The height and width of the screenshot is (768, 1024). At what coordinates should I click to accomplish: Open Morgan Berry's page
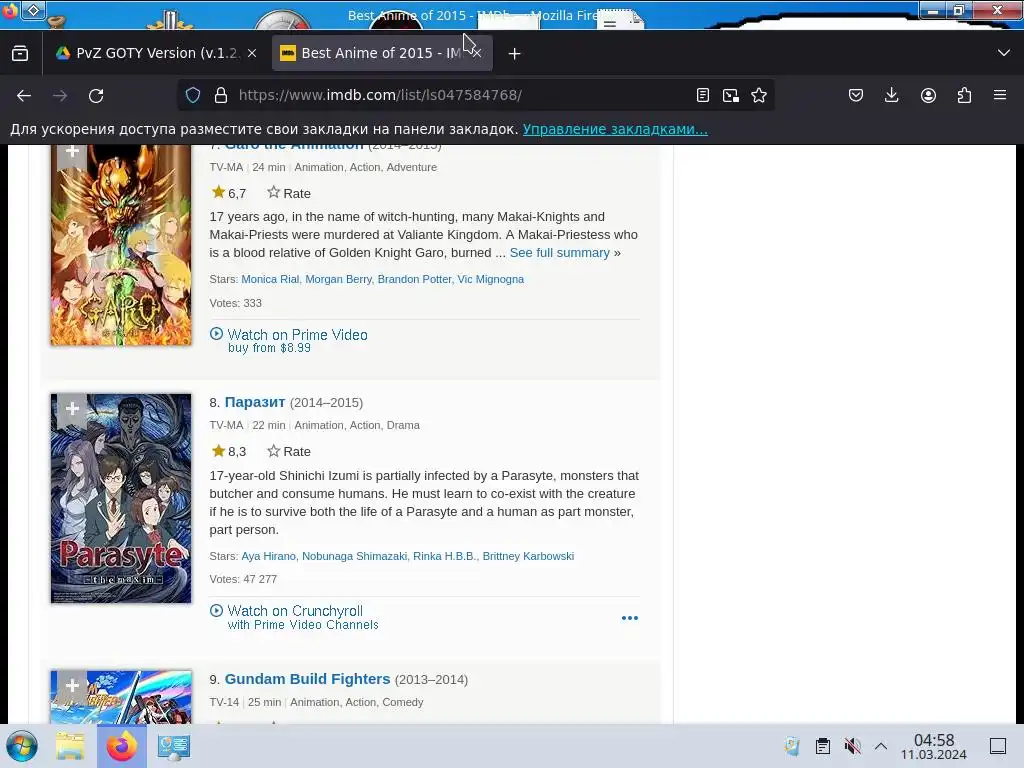pos(338,279)
